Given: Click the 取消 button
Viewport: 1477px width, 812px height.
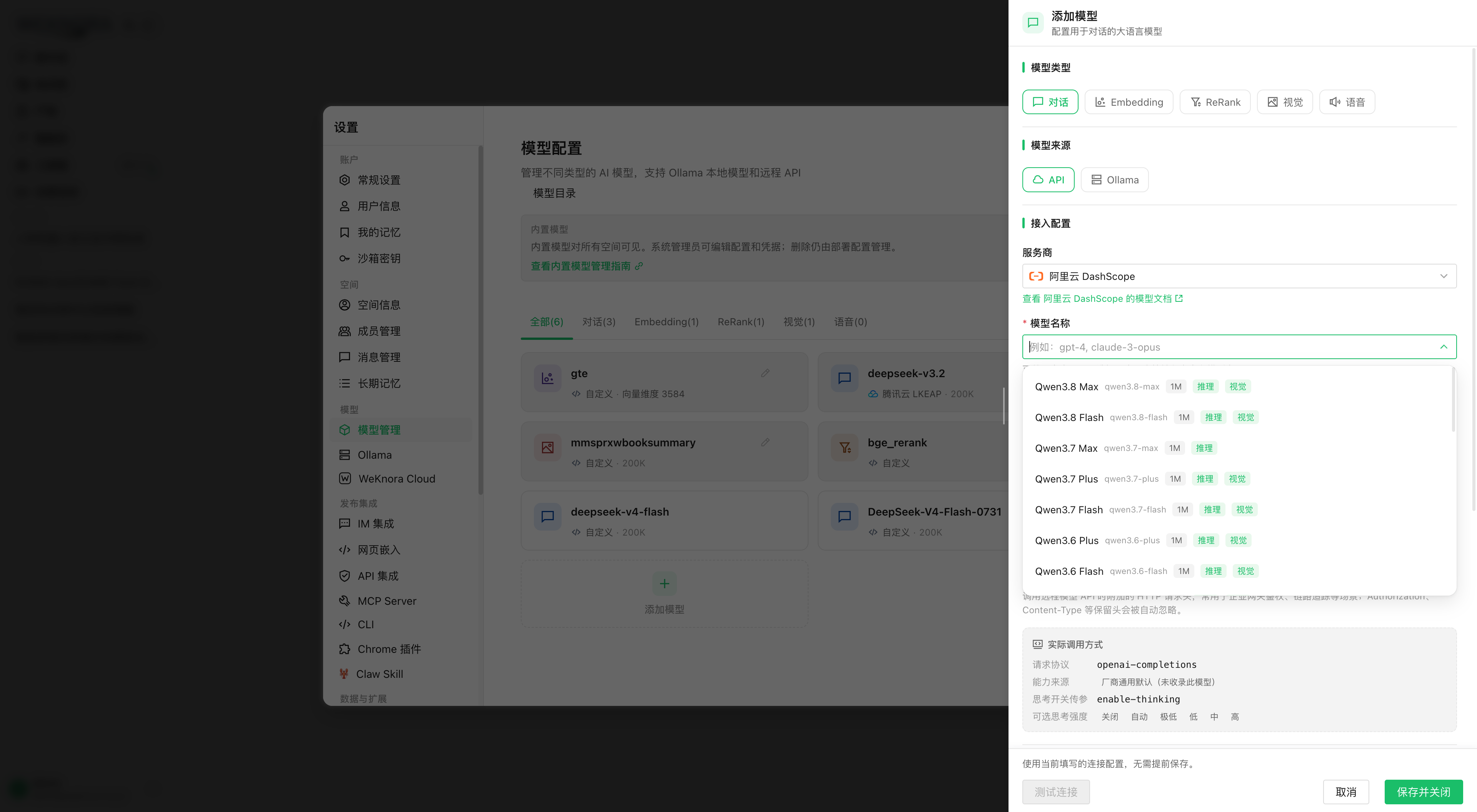Looking at the screenshot, I should [1346, 792].
